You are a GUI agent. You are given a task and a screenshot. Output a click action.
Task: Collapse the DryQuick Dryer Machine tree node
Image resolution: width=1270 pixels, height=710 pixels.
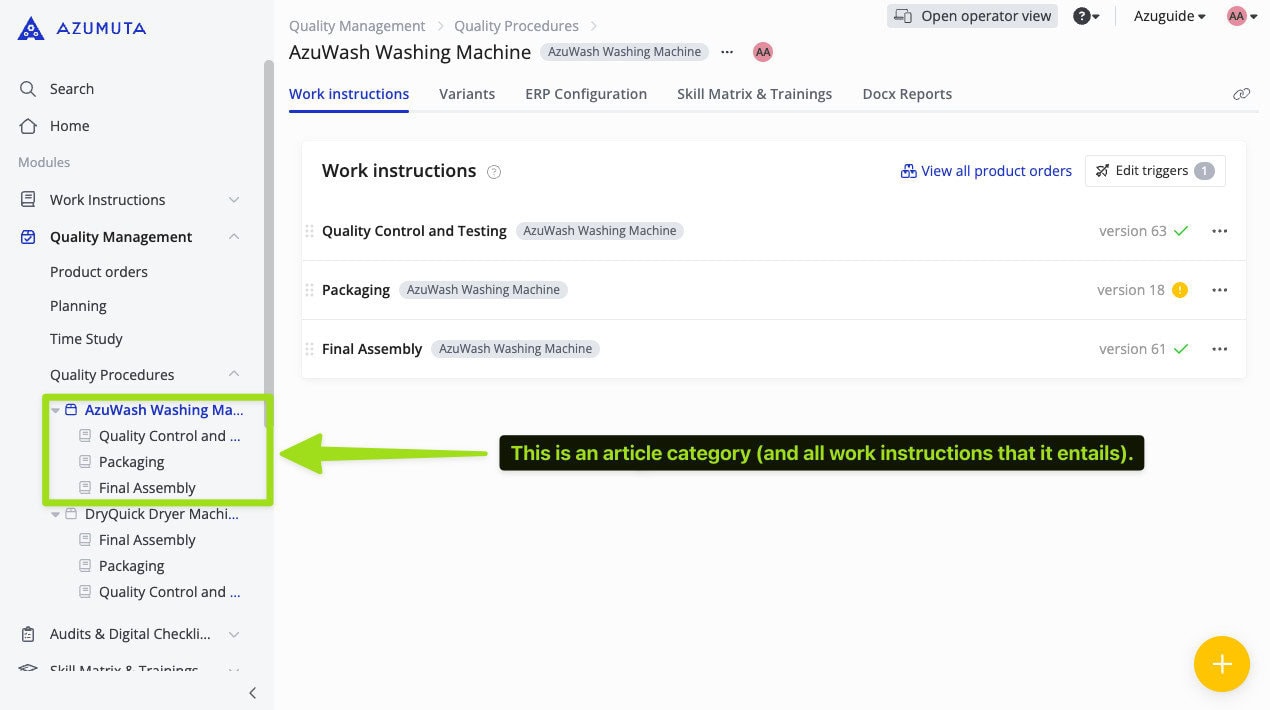(56, 515)
